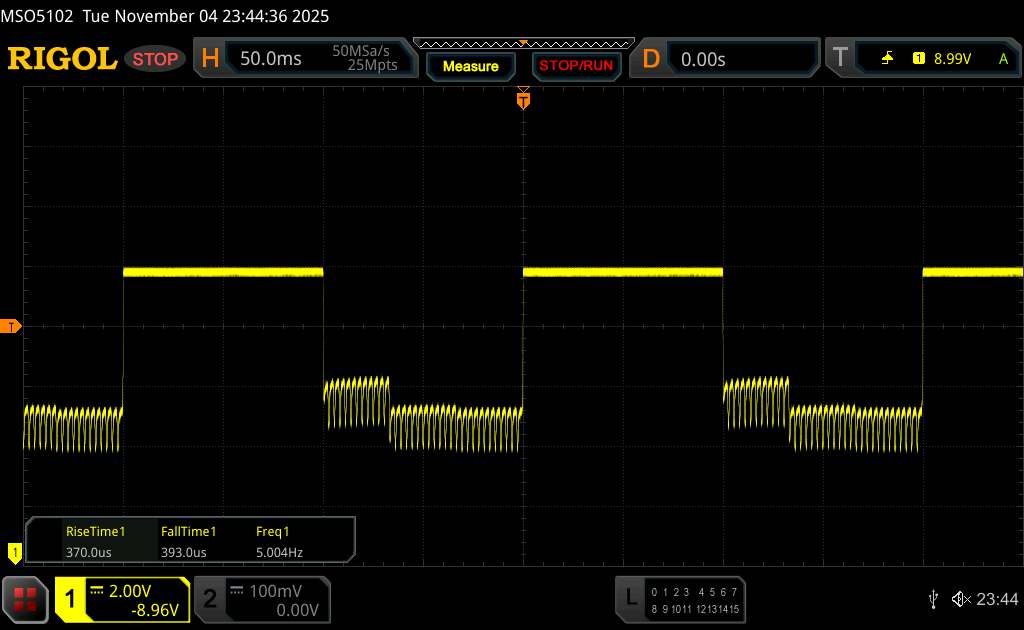1024x630 pixels.
Task: Click the orange trigger position marker at top
Action: pos(522,99)
